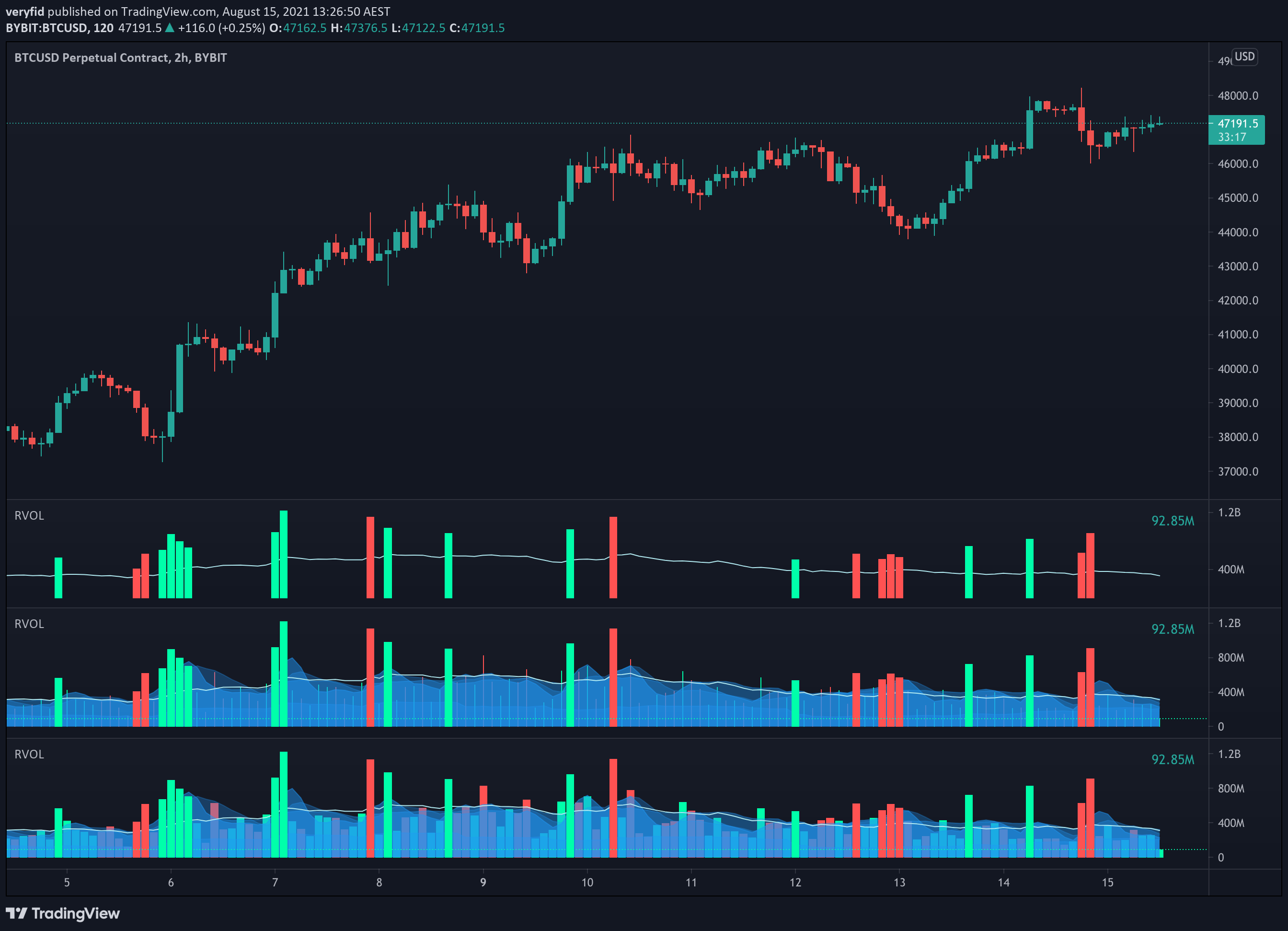Click the 46000.0 price axis label

point(1238,163)
